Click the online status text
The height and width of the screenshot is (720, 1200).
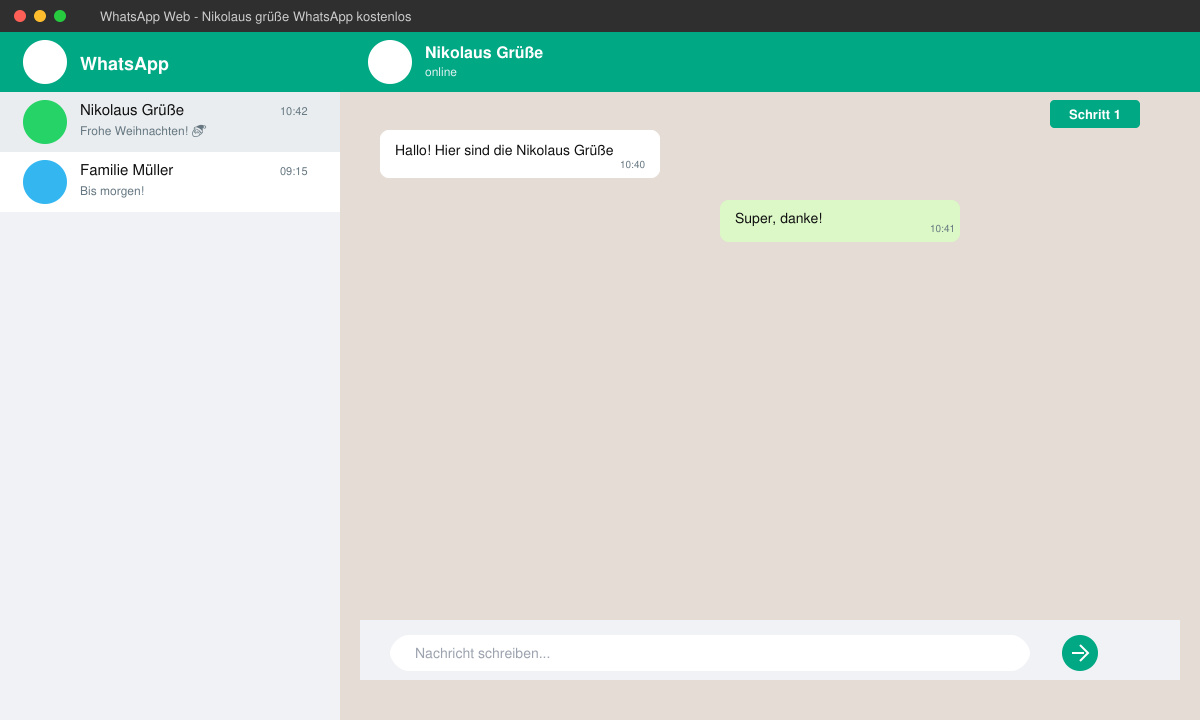pyautogui.click(x=441, y=73)
